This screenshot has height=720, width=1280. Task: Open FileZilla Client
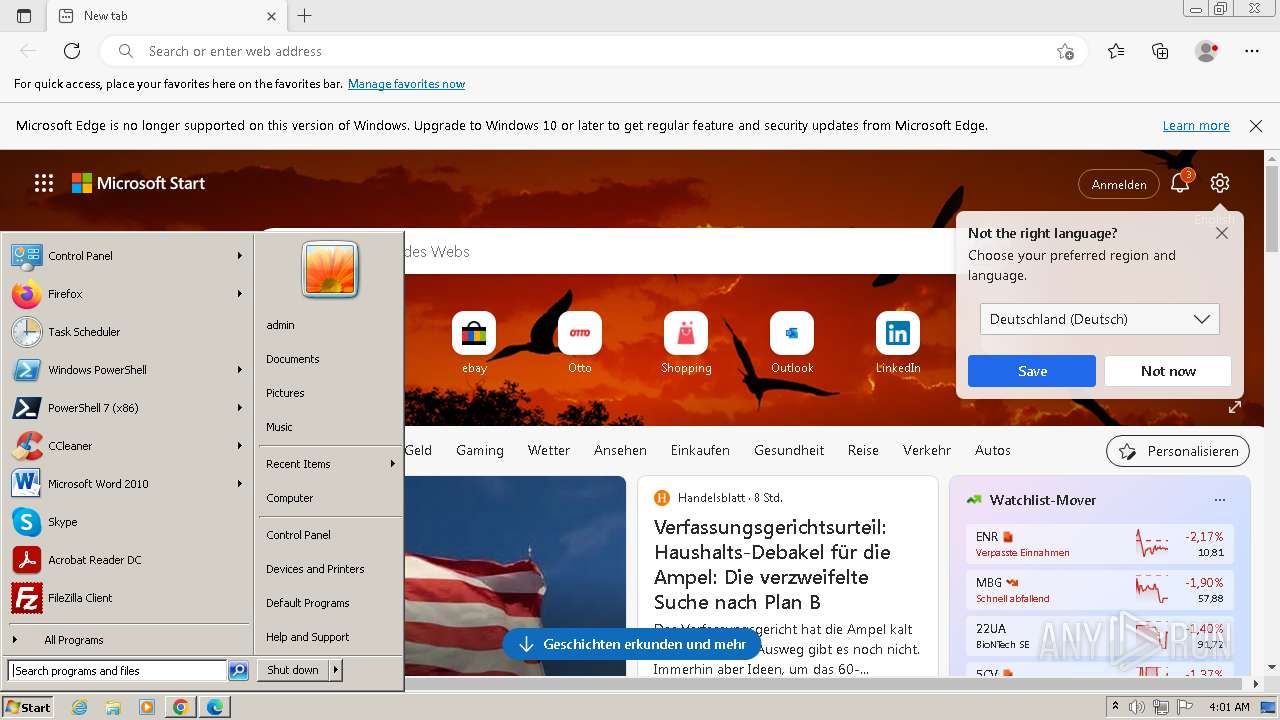[127, 598]
